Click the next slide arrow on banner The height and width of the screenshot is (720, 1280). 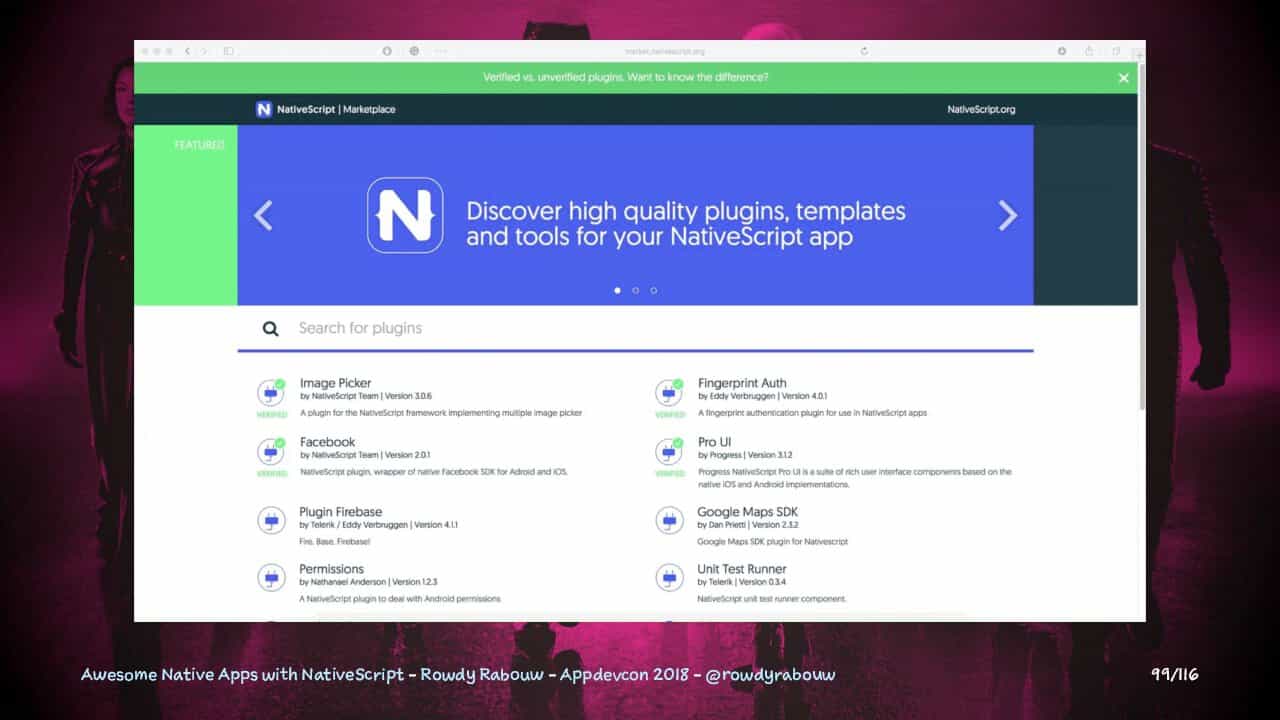tap(1007, 215)
